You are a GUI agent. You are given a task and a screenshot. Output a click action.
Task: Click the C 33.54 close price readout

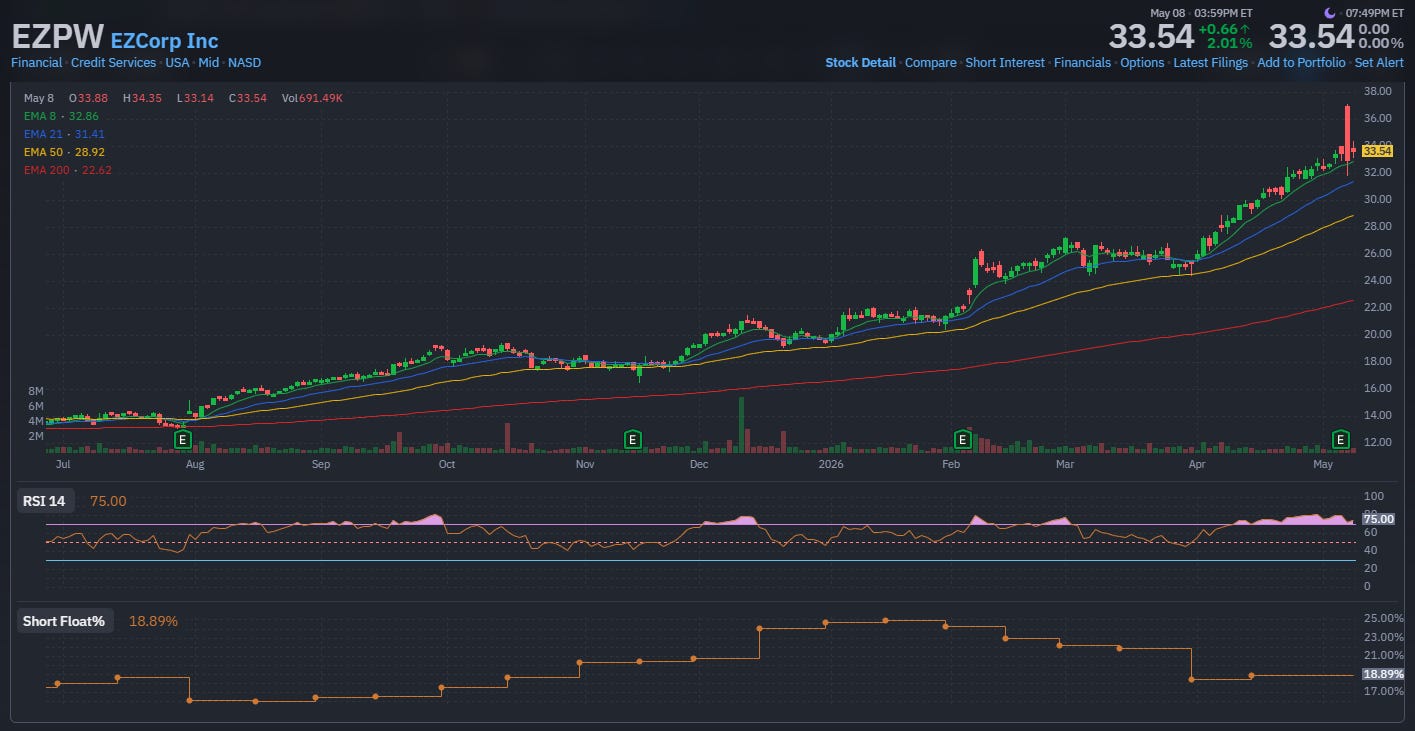coord(247,98)
